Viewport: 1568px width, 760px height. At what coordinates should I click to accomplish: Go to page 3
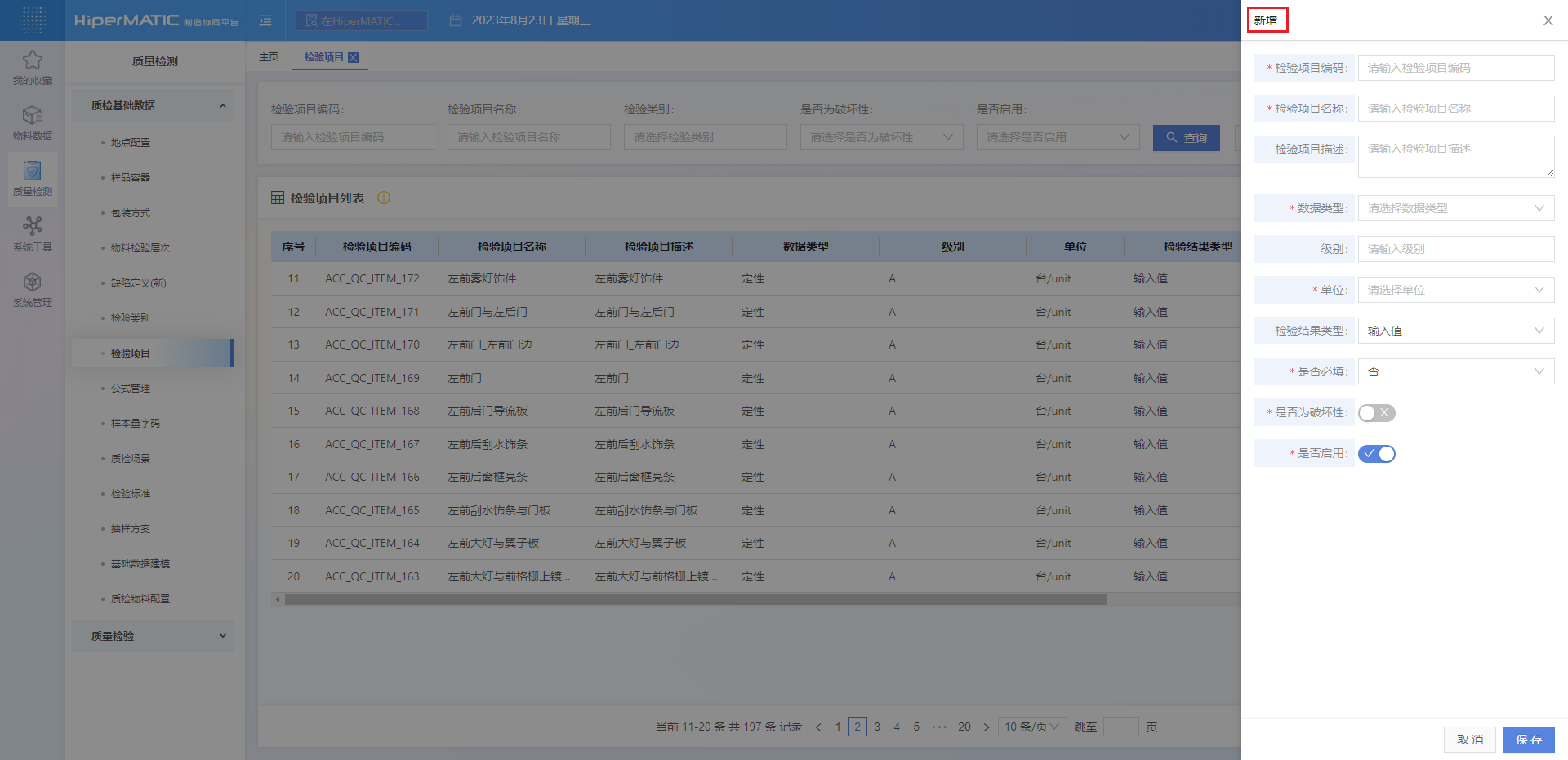pos(877,727)
